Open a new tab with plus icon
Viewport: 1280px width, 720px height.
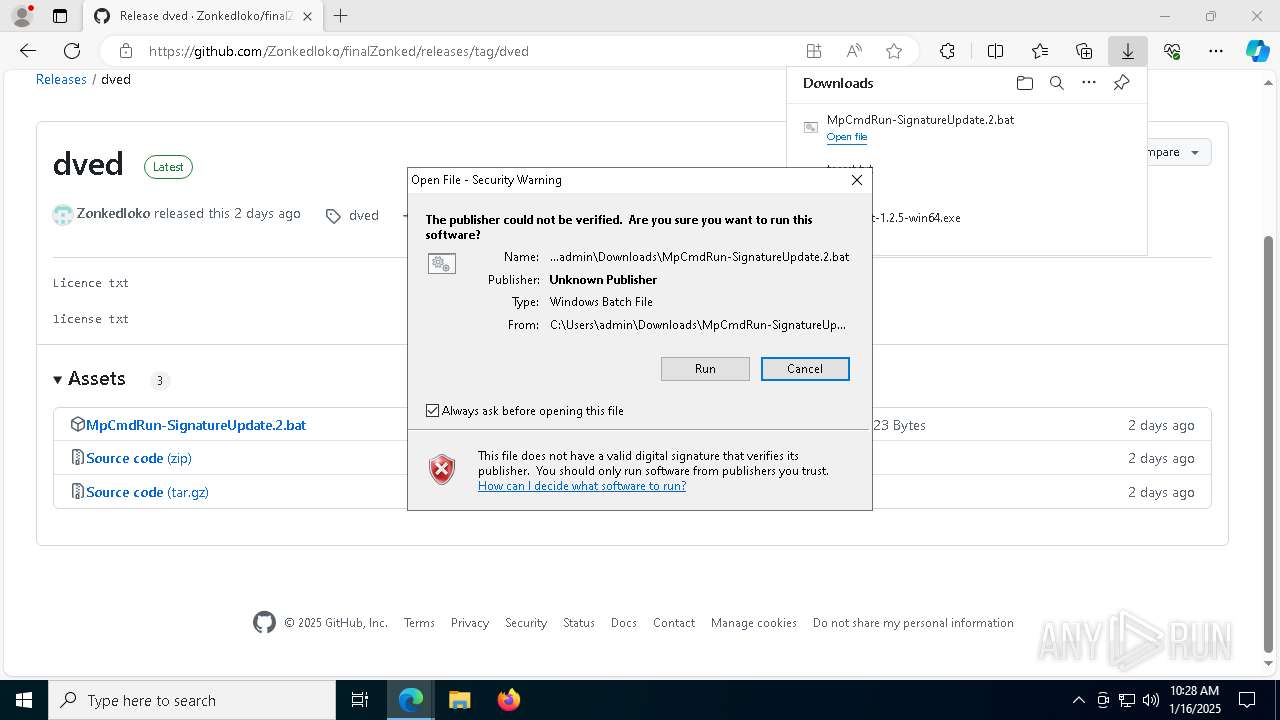pos(341,16)
